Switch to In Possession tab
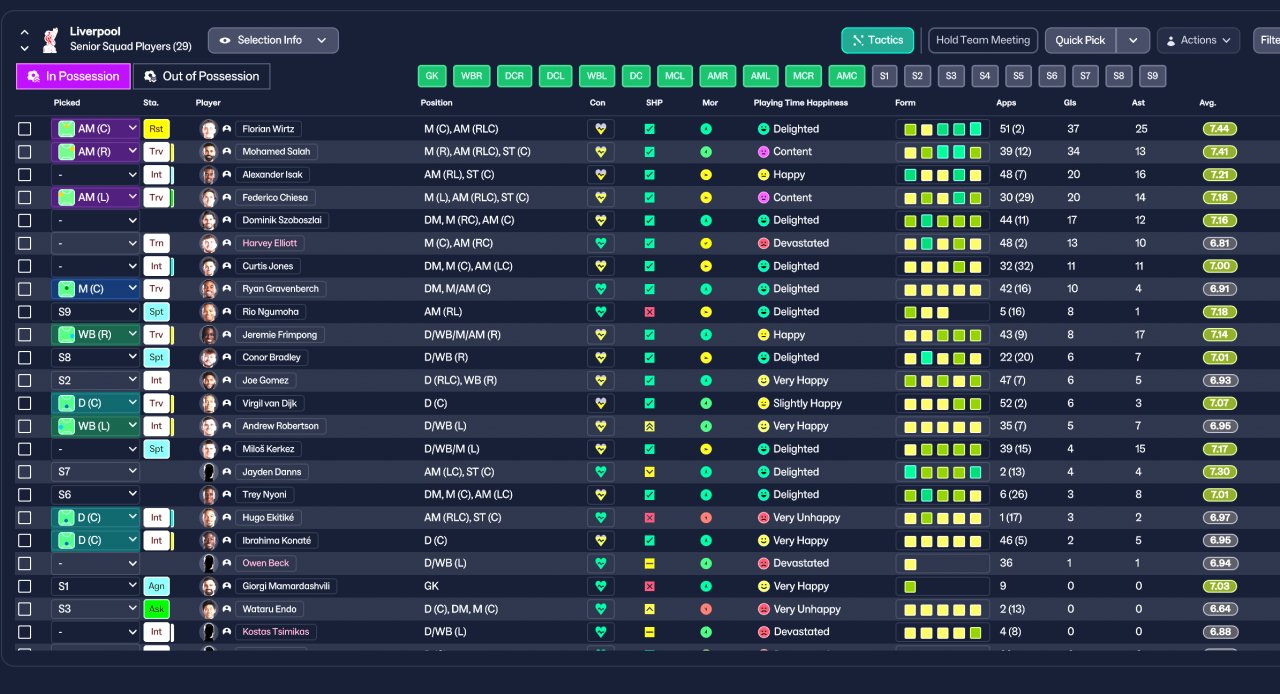Image resolution: width=1280 pixels, height=694 pixels. [73, 76]
